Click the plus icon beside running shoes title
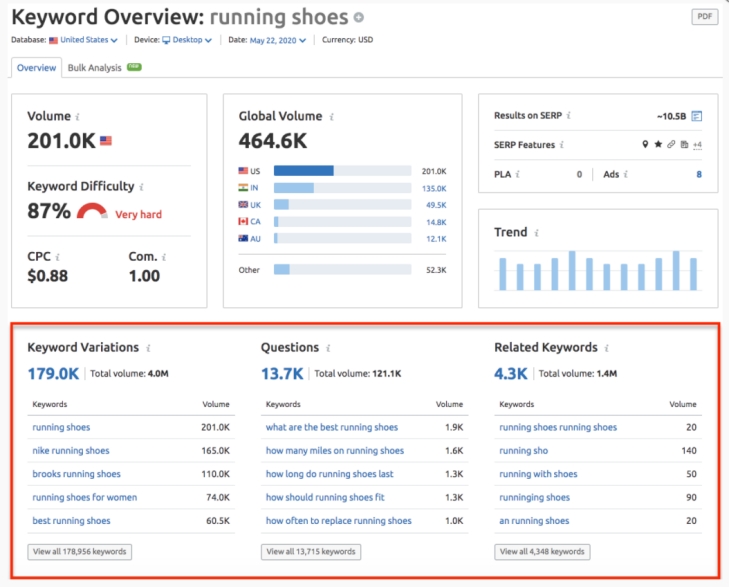Image resolution: width=729 pixels, height=587 pixels. click(360, 18)
